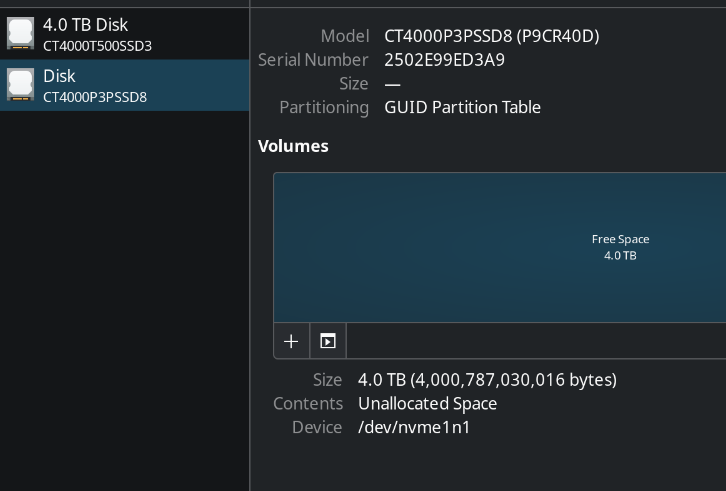This screenshot has height=491, width=726.
Task: Click the window-with-play-arrow icon below the volumes
Action: pos(328,341)
